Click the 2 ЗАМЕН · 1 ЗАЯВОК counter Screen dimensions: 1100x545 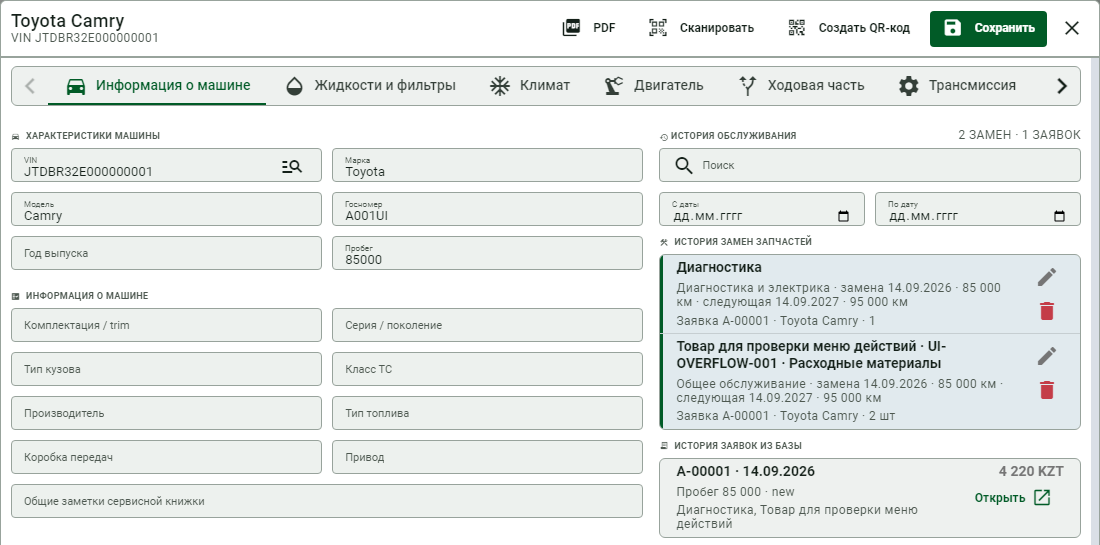(x=1019, y=135)
